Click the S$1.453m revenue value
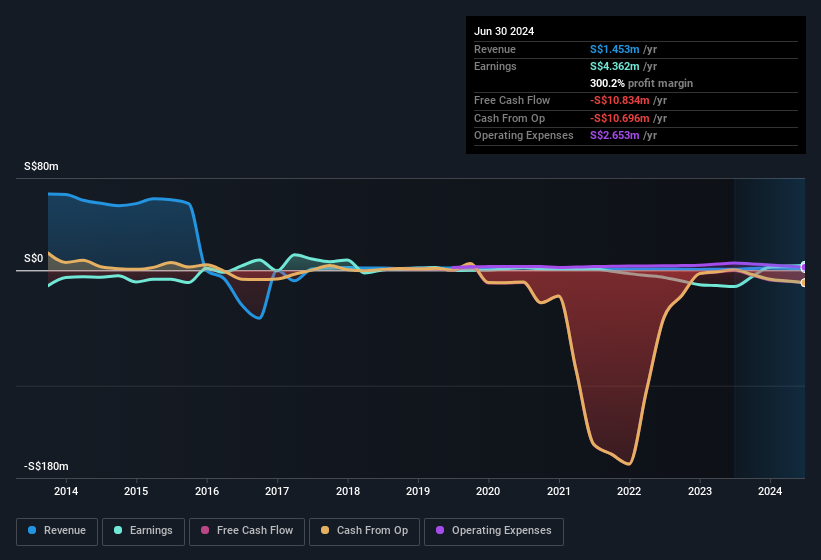 (x=614, y=49)
